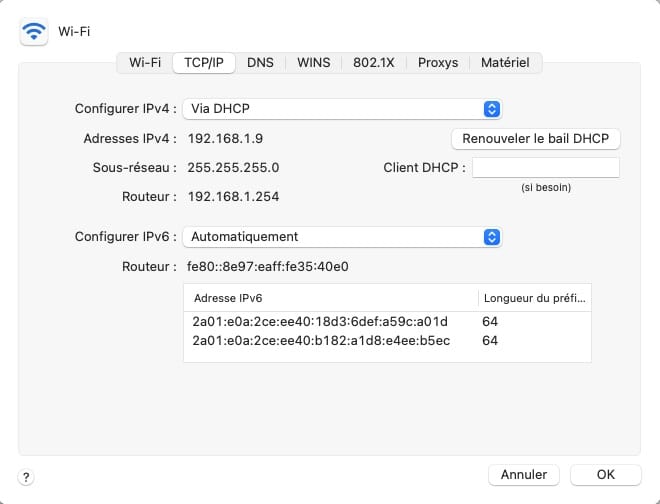Switch to the WINS tab
This screenshot has width=660, height=504.
pyautogui.click(x=313, y=62)
